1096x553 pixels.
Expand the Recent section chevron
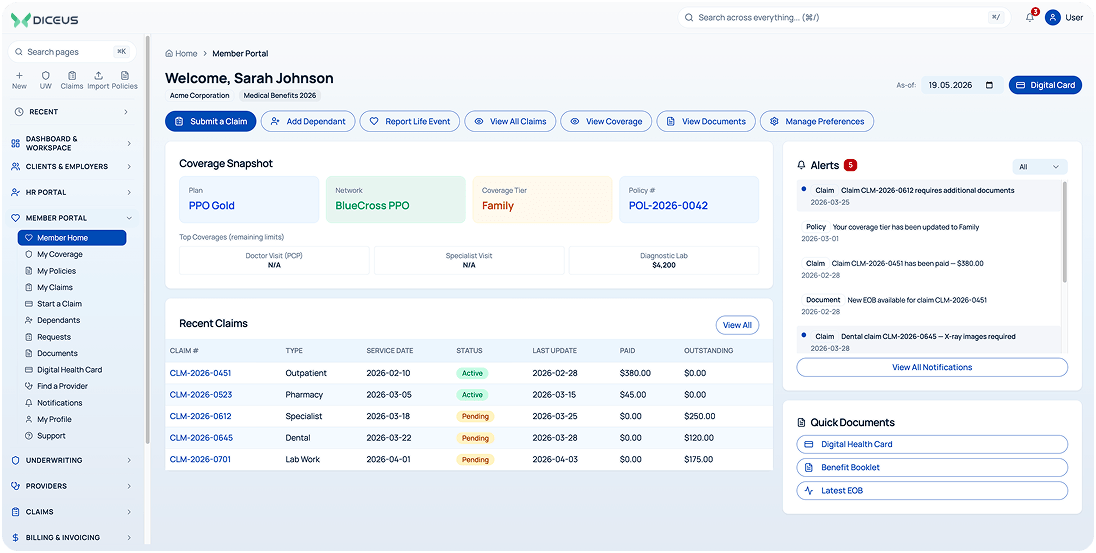[x=126, y=112]
